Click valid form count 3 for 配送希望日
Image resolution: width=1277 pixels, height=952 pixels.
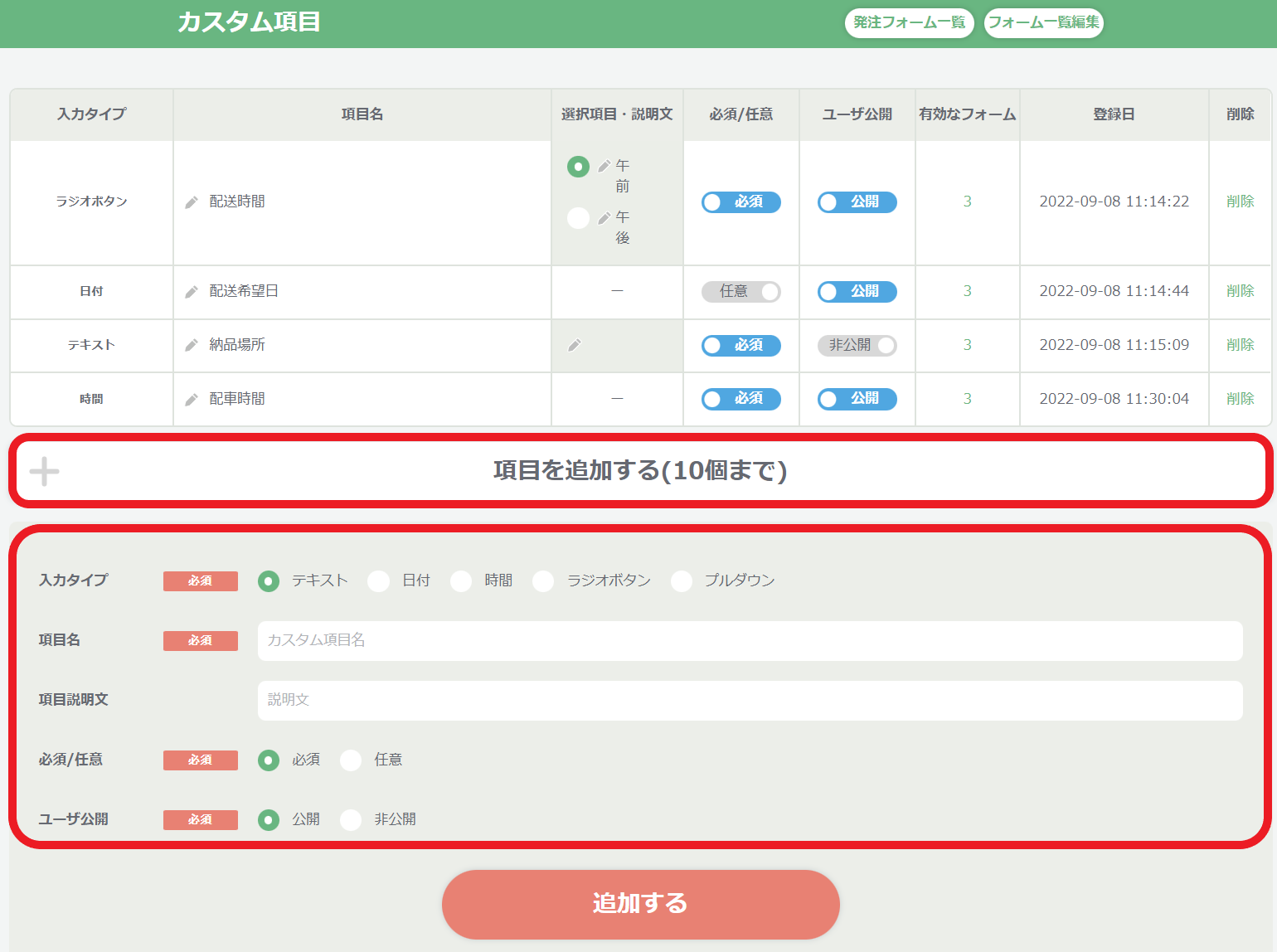coord(968,291)
